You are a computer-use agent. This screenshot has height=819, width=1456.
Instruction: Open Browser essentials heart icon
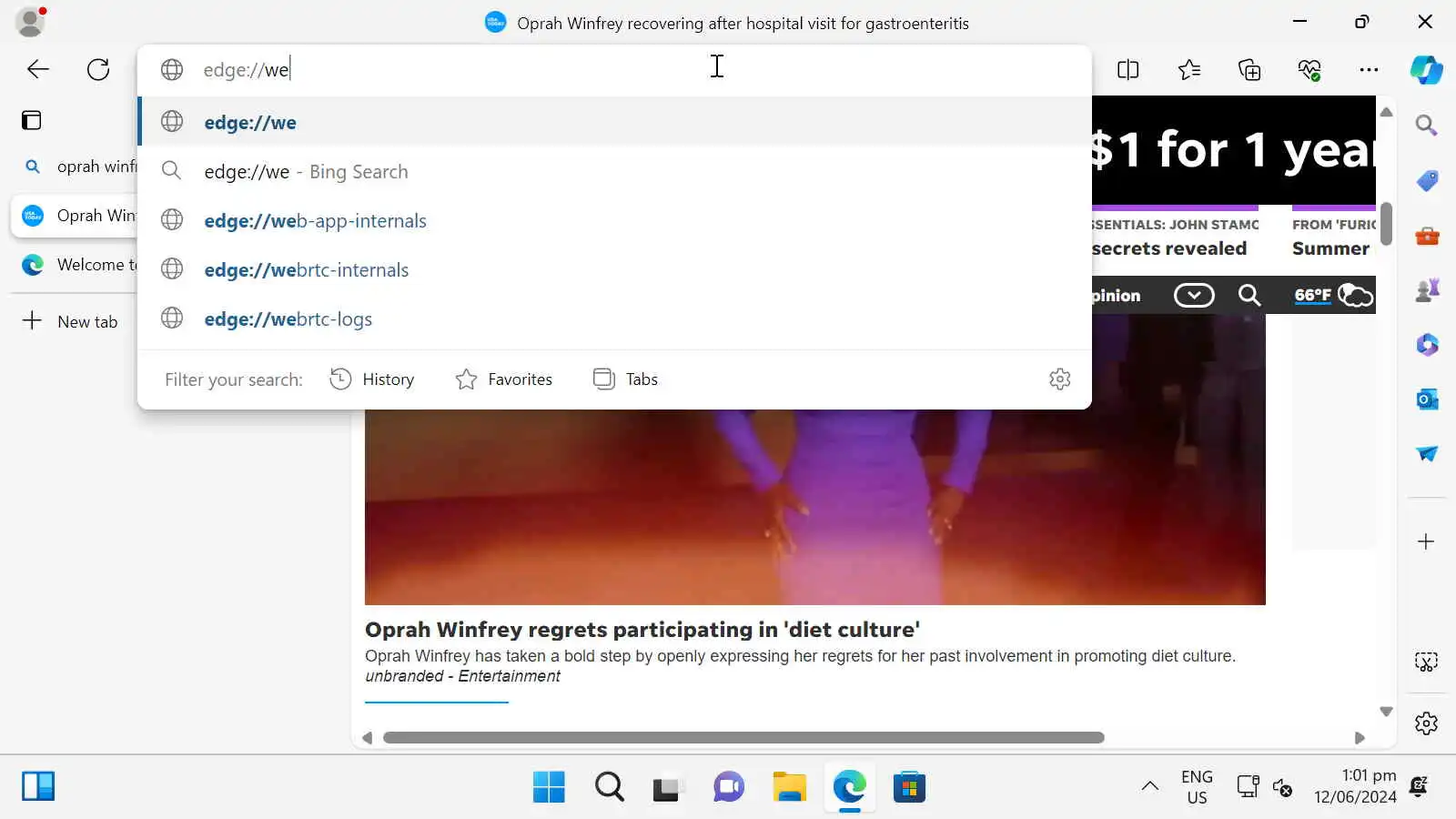click(1309, 69)
